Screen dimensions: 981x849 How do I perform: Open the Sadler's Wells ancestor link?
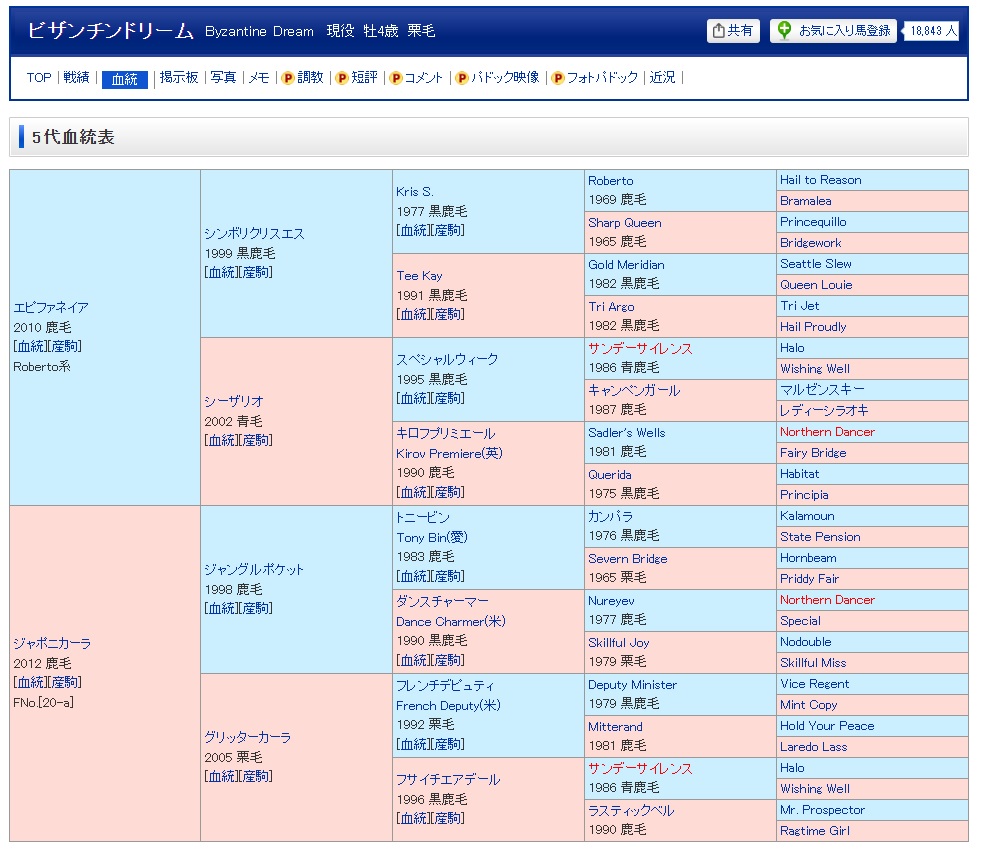click(x=626, y=433)
